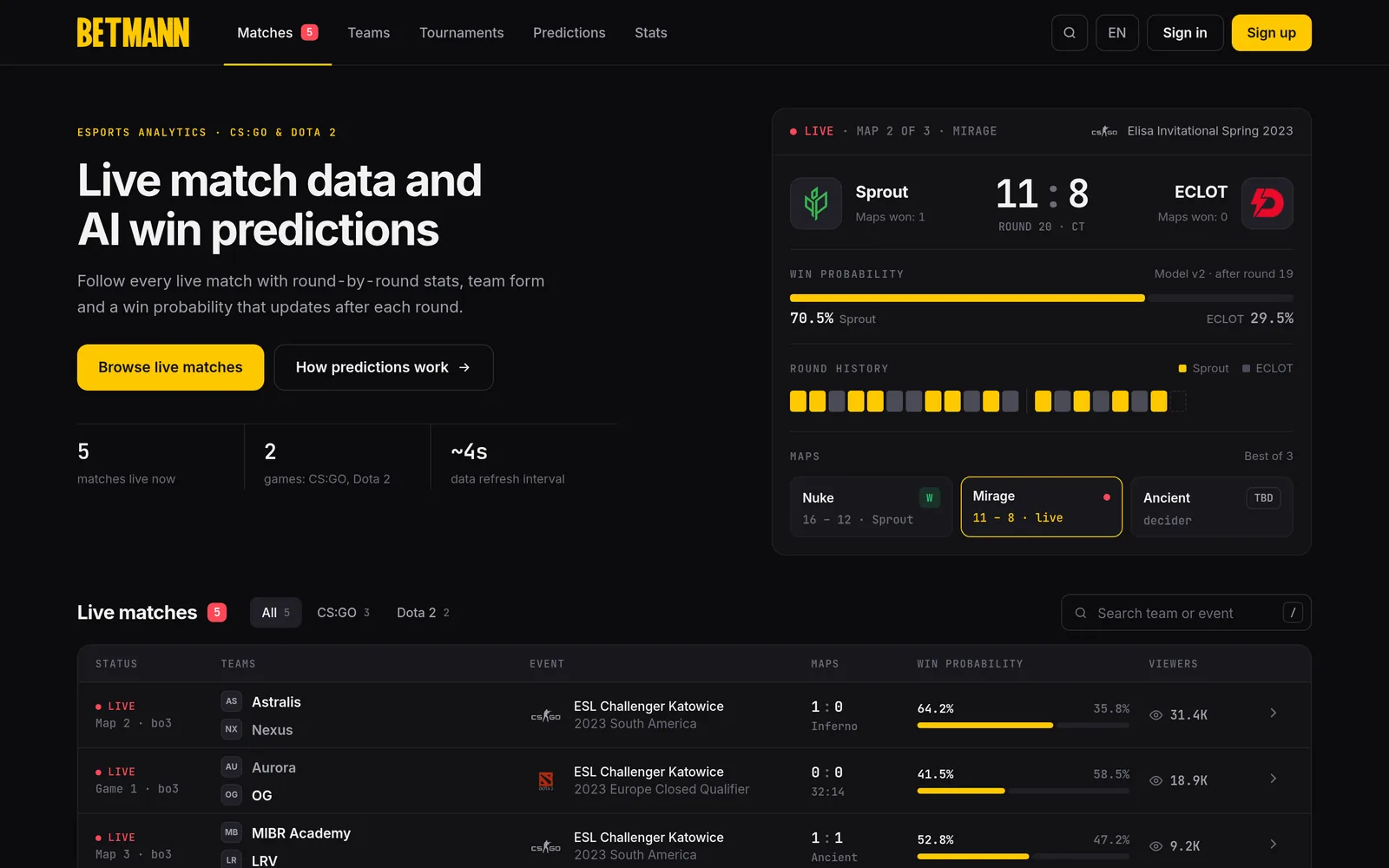Click the NX team badge for Nexus

[231, 729]
